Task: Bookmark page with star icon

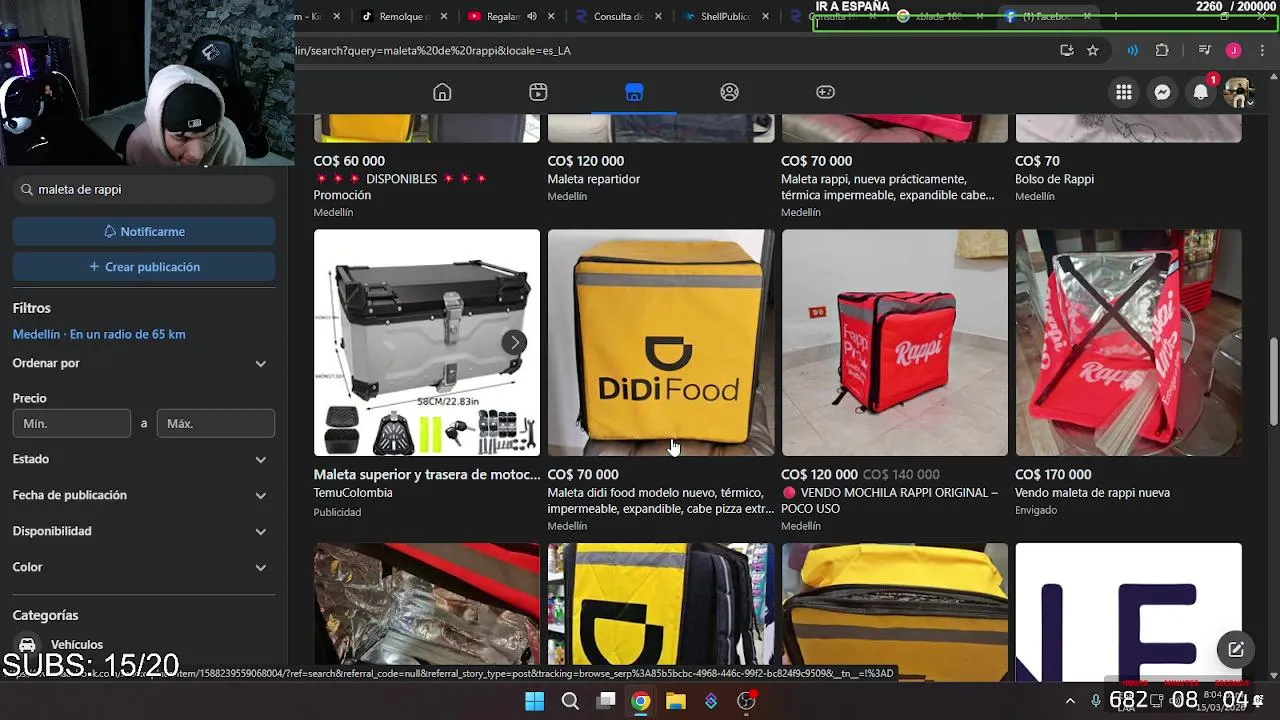Action: coord(1093,50)
